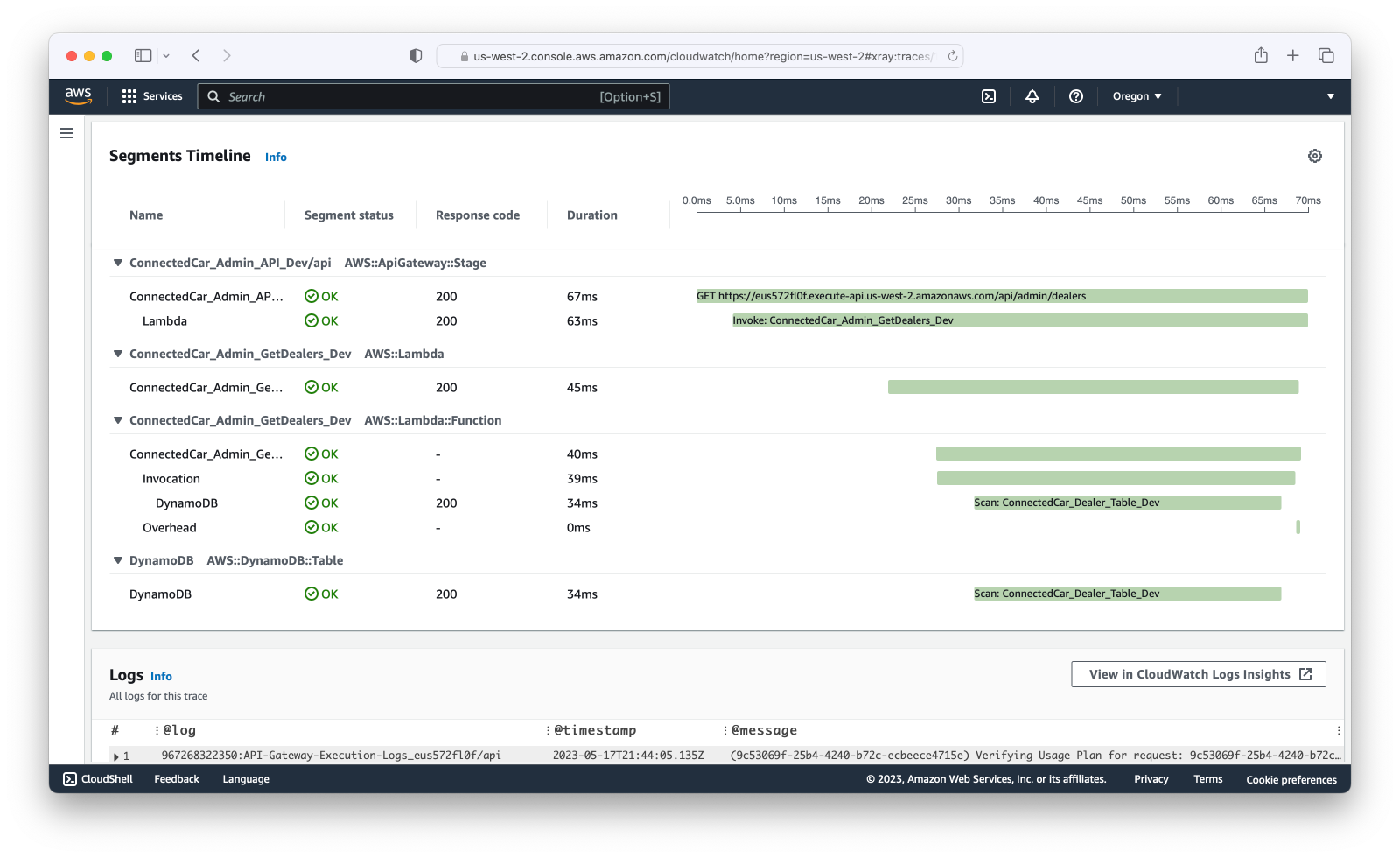Collapse the GetDealers_Dev Lambda::Function group

coord(117,420)
